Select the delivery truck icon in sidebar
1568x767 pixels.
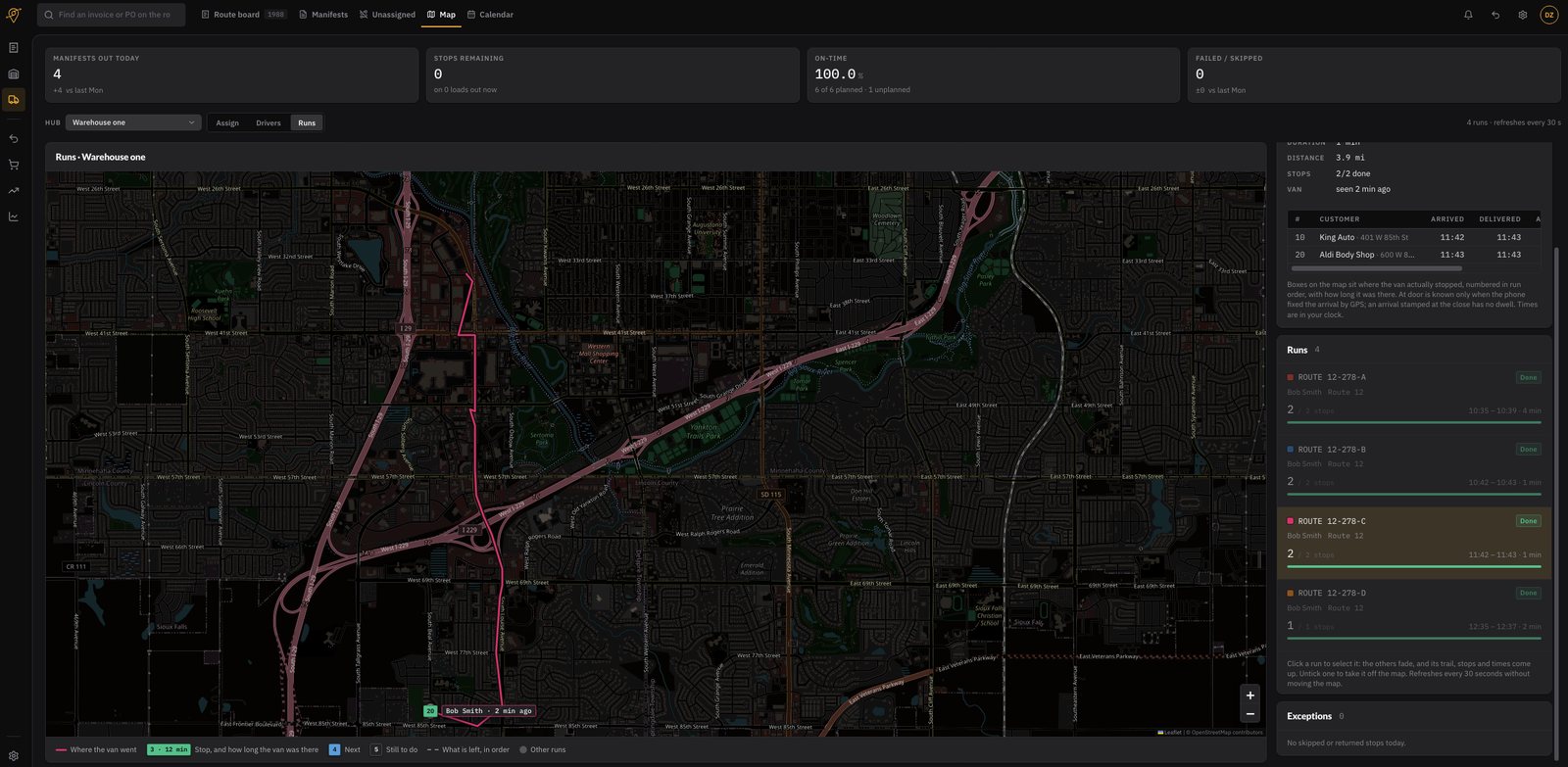[x=14, y=99]
